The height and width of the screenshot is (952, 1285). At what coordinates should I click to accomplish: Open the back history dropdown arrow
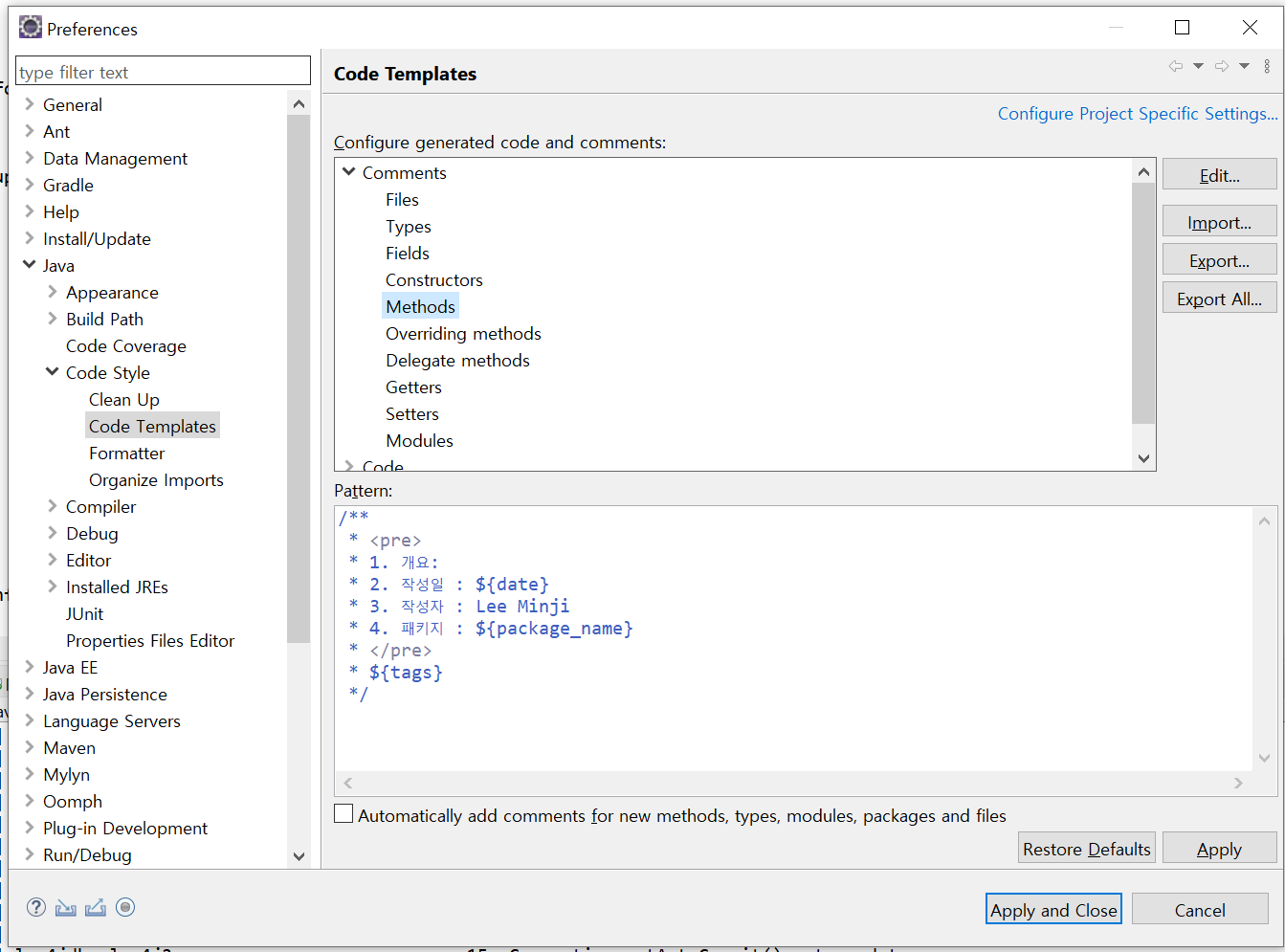click(1198, 66)
